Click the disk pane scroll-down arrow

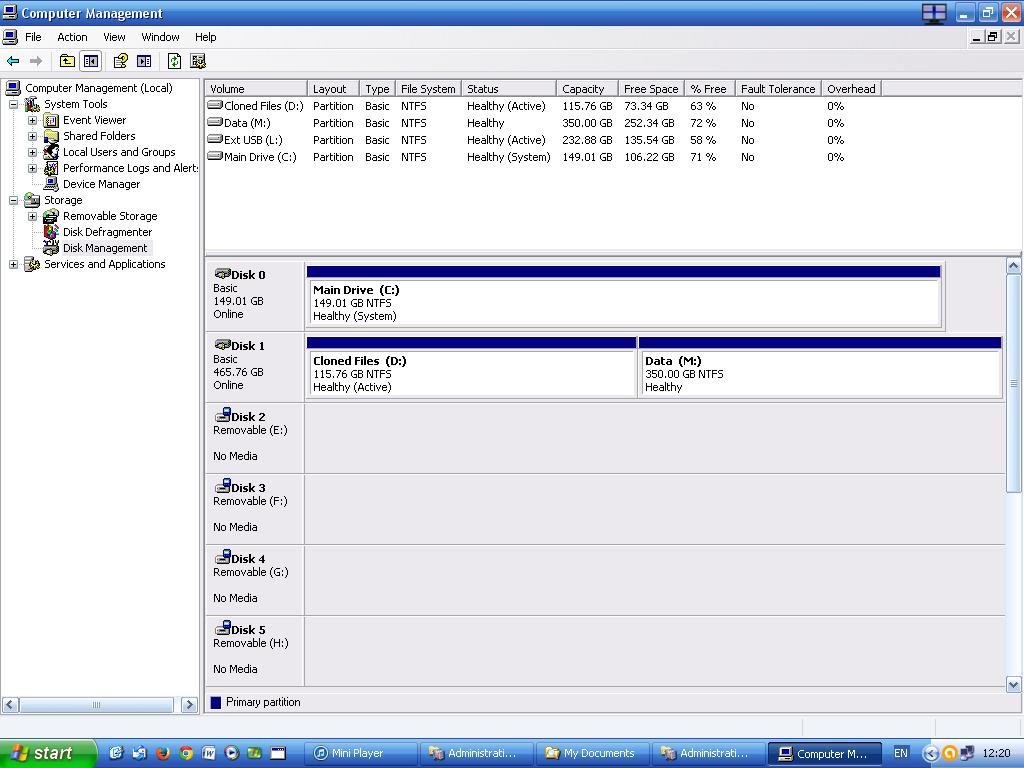point(1014,685)
